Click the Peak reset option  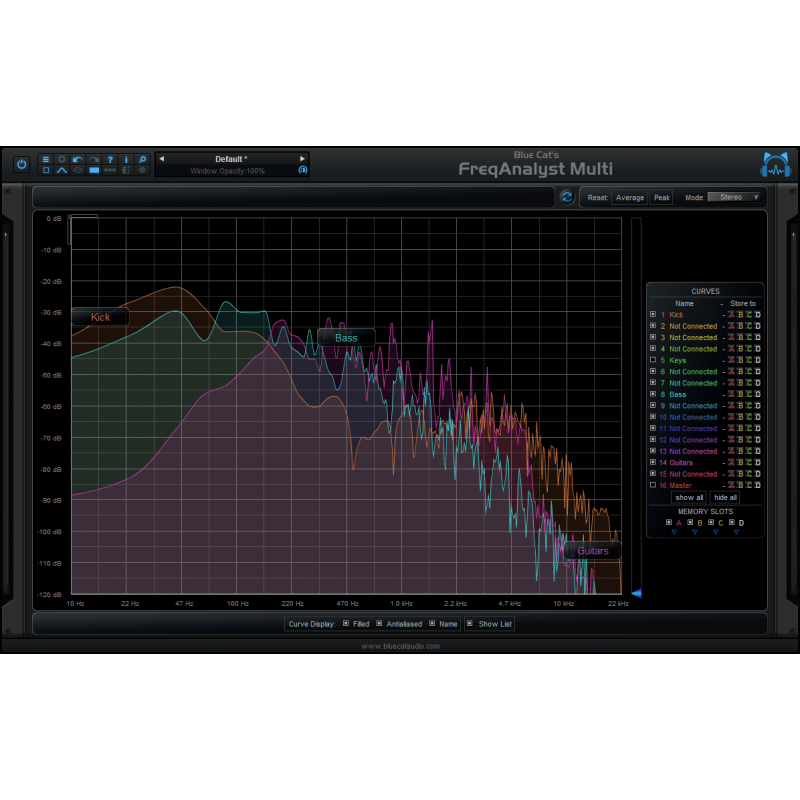click(x=660, y=197)
